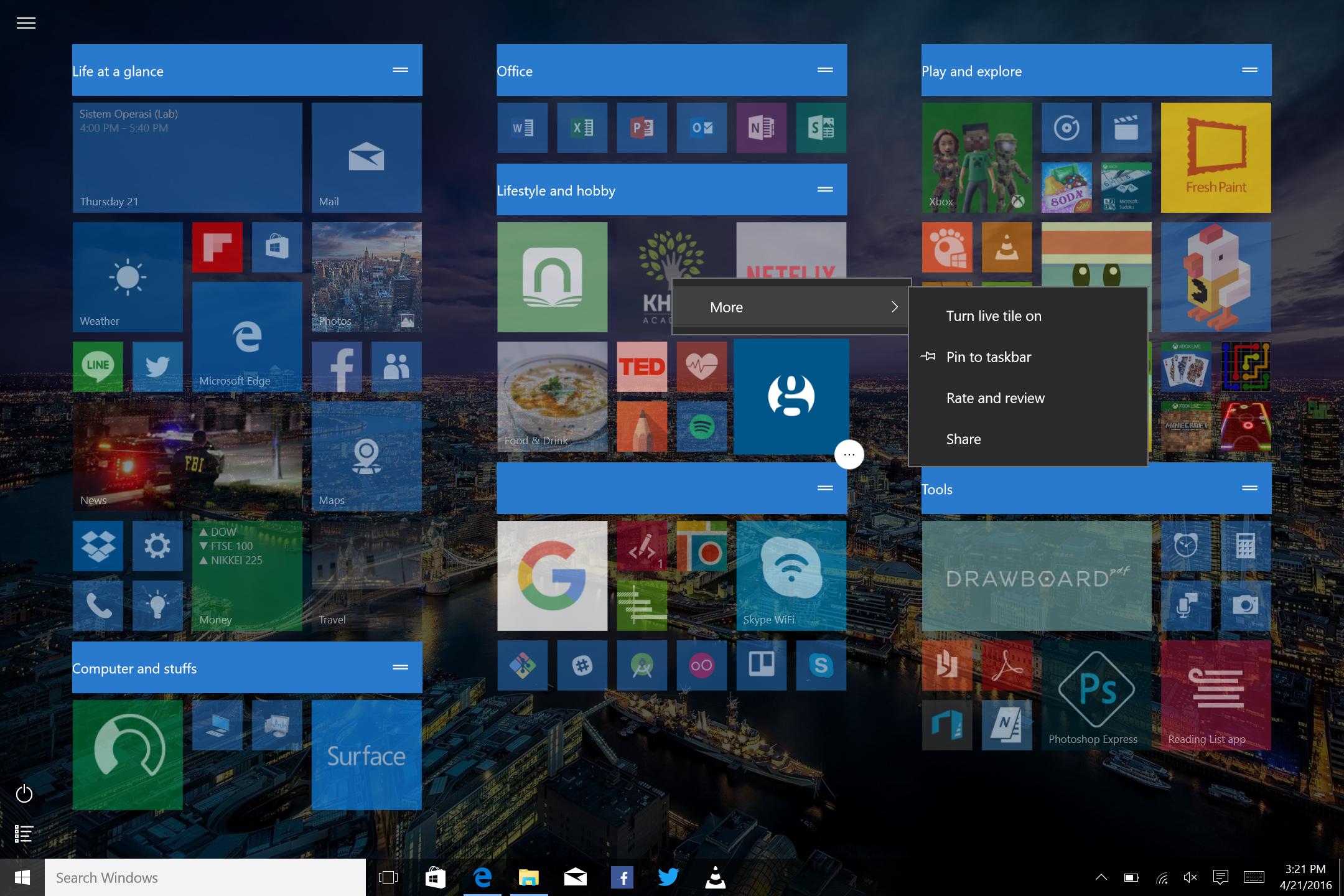Select Pin to taskbar

pyautogui.click(x=1028, y=357)
